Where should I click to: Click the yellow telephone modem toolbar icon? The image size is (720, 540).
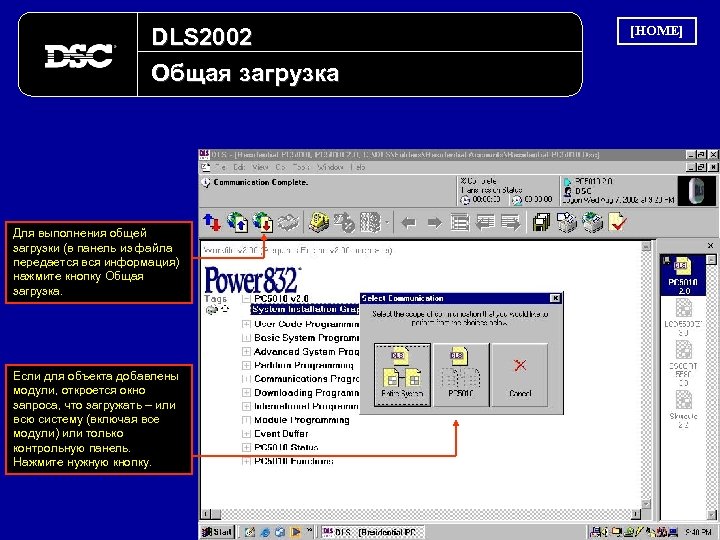coord(319,223)
